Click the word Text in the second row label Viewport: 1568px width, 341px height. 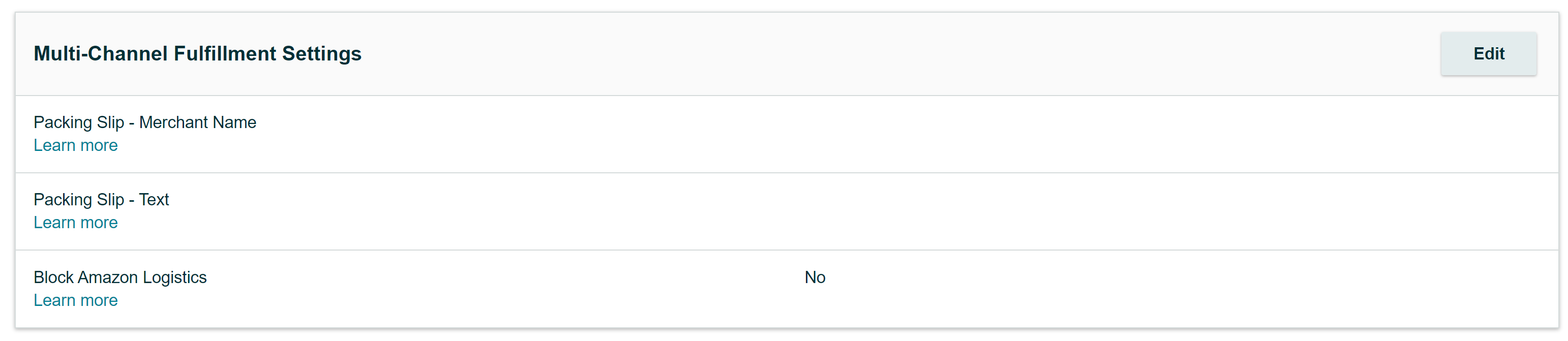pyautogui.click(x=154, y=200)
